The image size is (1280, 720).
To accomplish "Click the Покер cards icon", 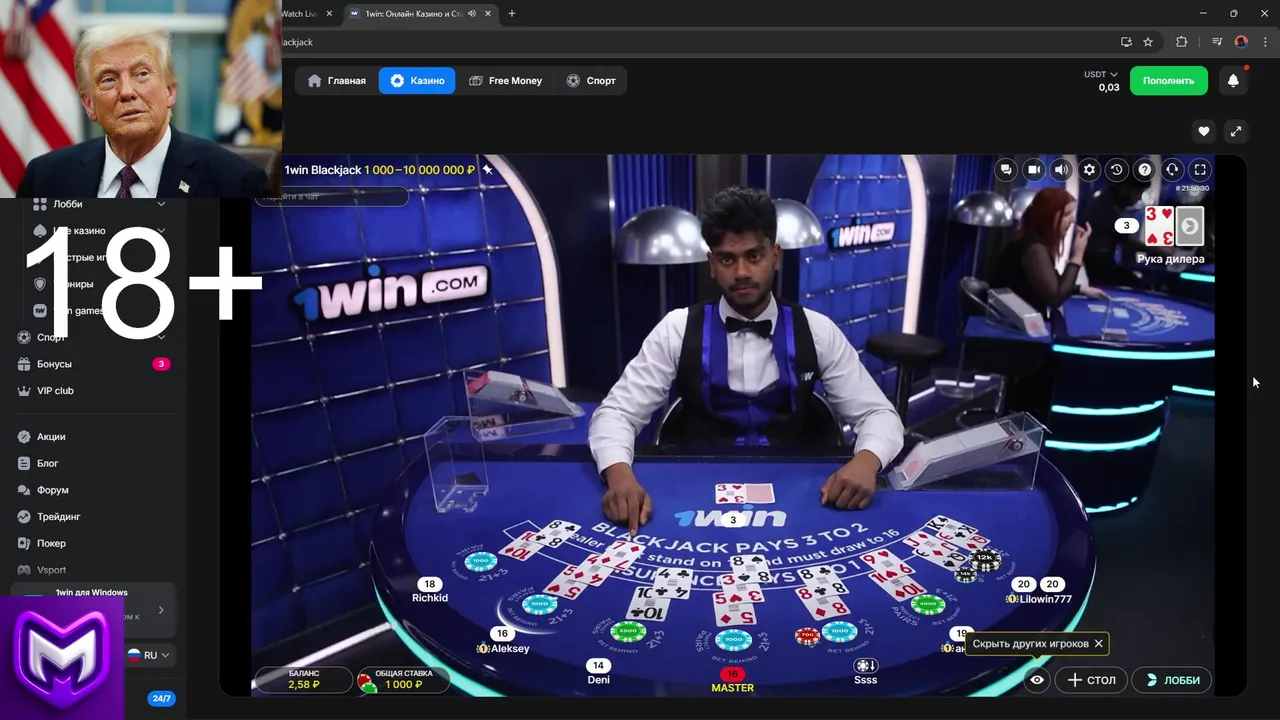I will click(x=25, y=544).
